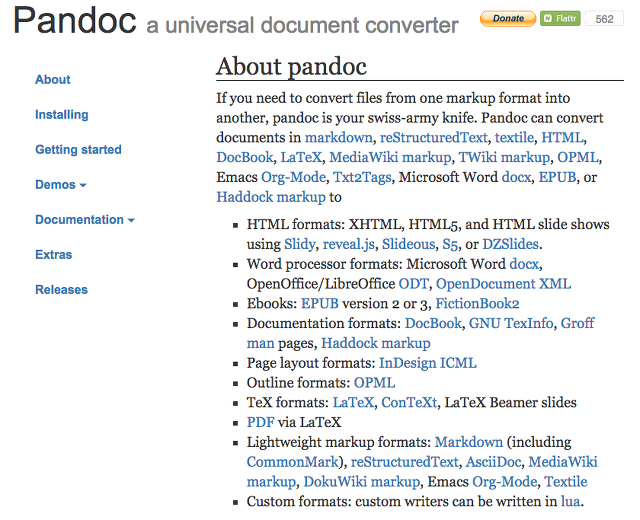Open the S5 slide show link

(450, 244)
